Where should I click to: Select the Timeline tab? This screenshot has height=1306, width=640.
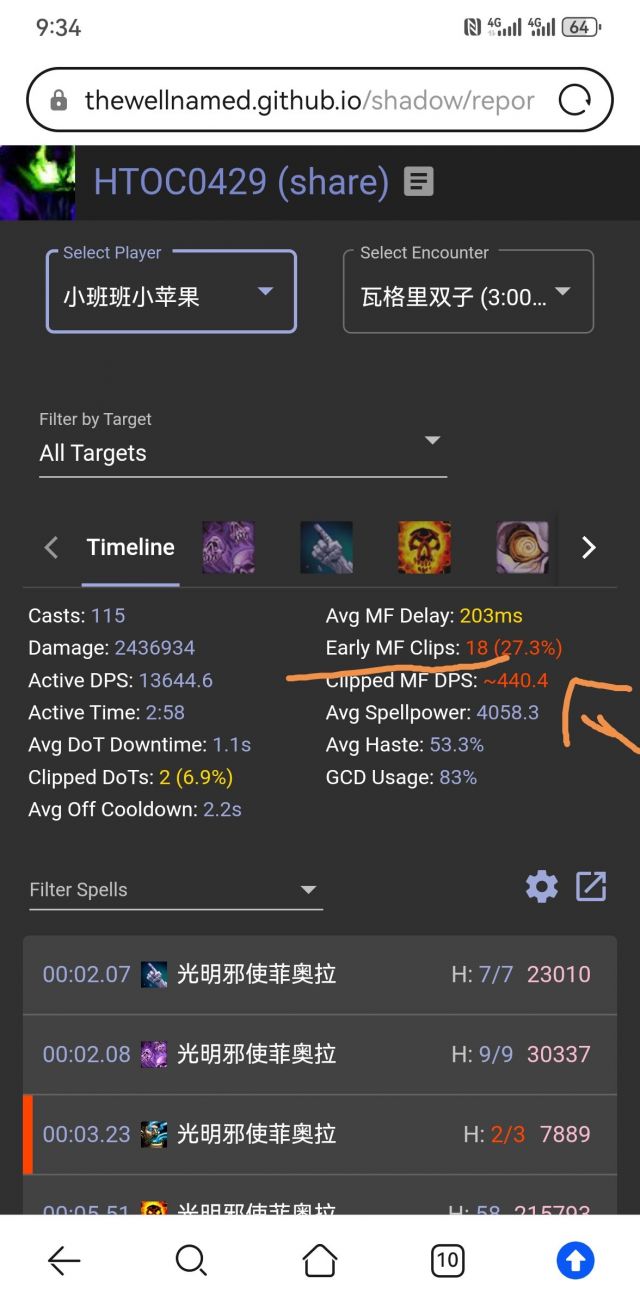point(131,548)
